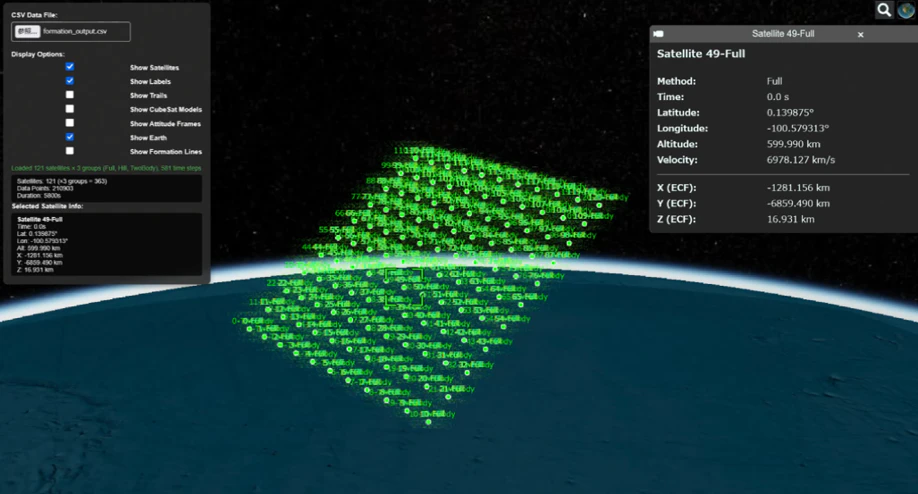Click the 'Satellite 49-Full' heading in info panel
The height and width of the screenshot is (494, 918).
[701, 54]
